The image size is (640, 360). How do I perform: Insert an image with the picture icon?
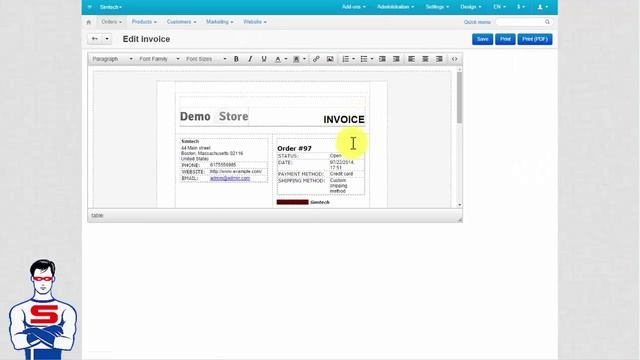[x=330, y=59]
